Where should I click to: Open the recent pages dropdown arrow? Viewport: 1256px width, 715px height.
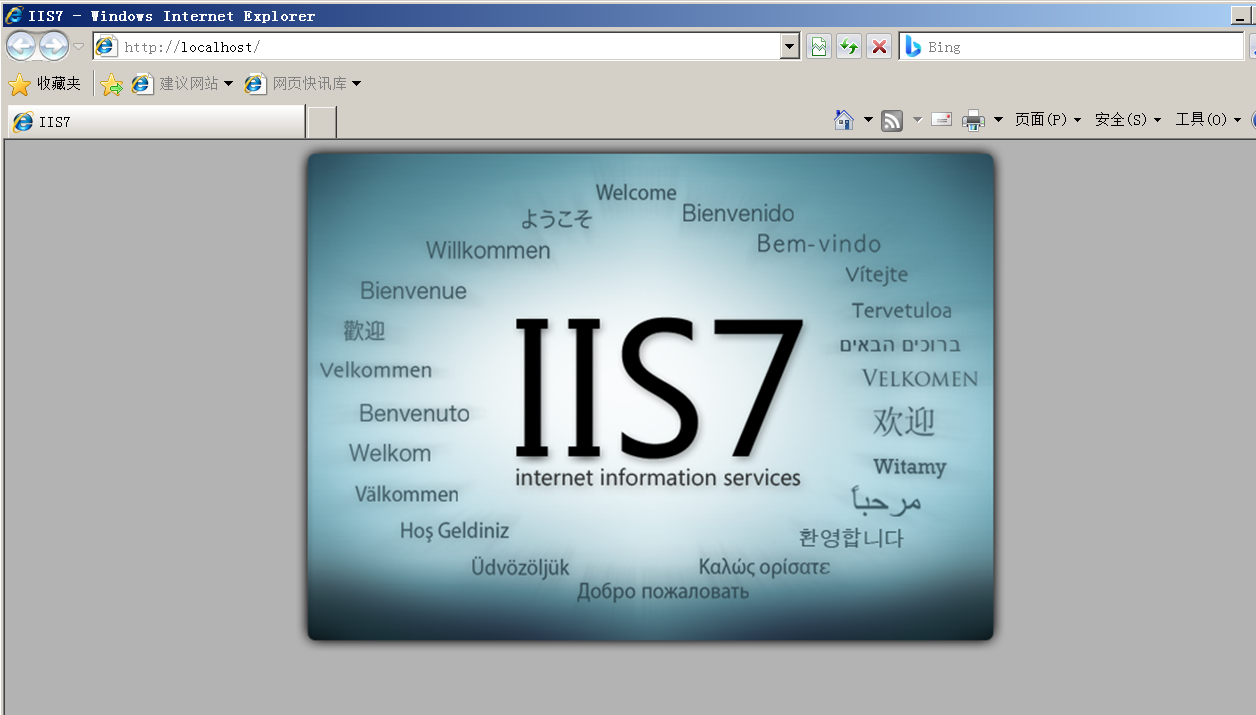click(x=79, y=47)
